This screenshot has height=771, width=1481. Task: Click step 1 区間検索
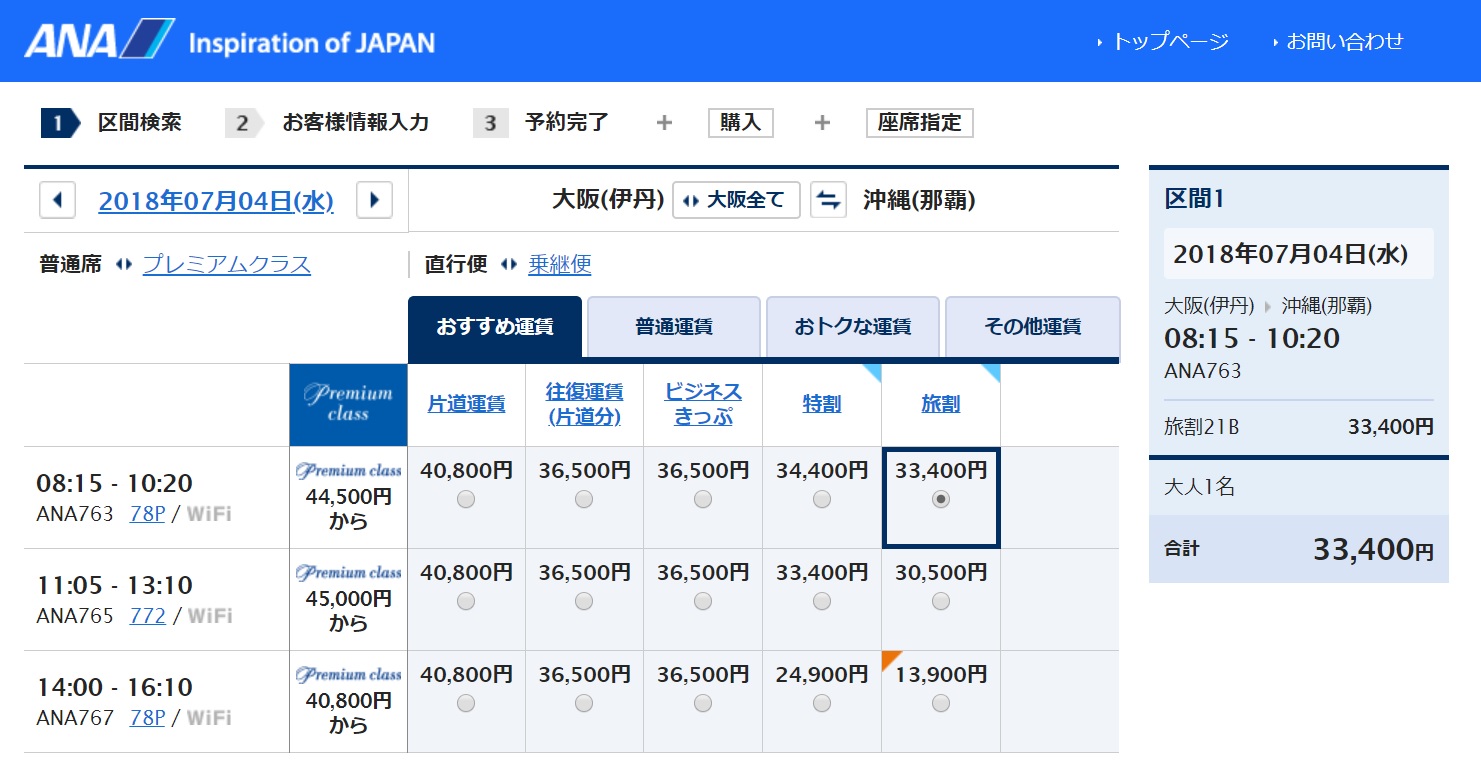pos(112,123)
